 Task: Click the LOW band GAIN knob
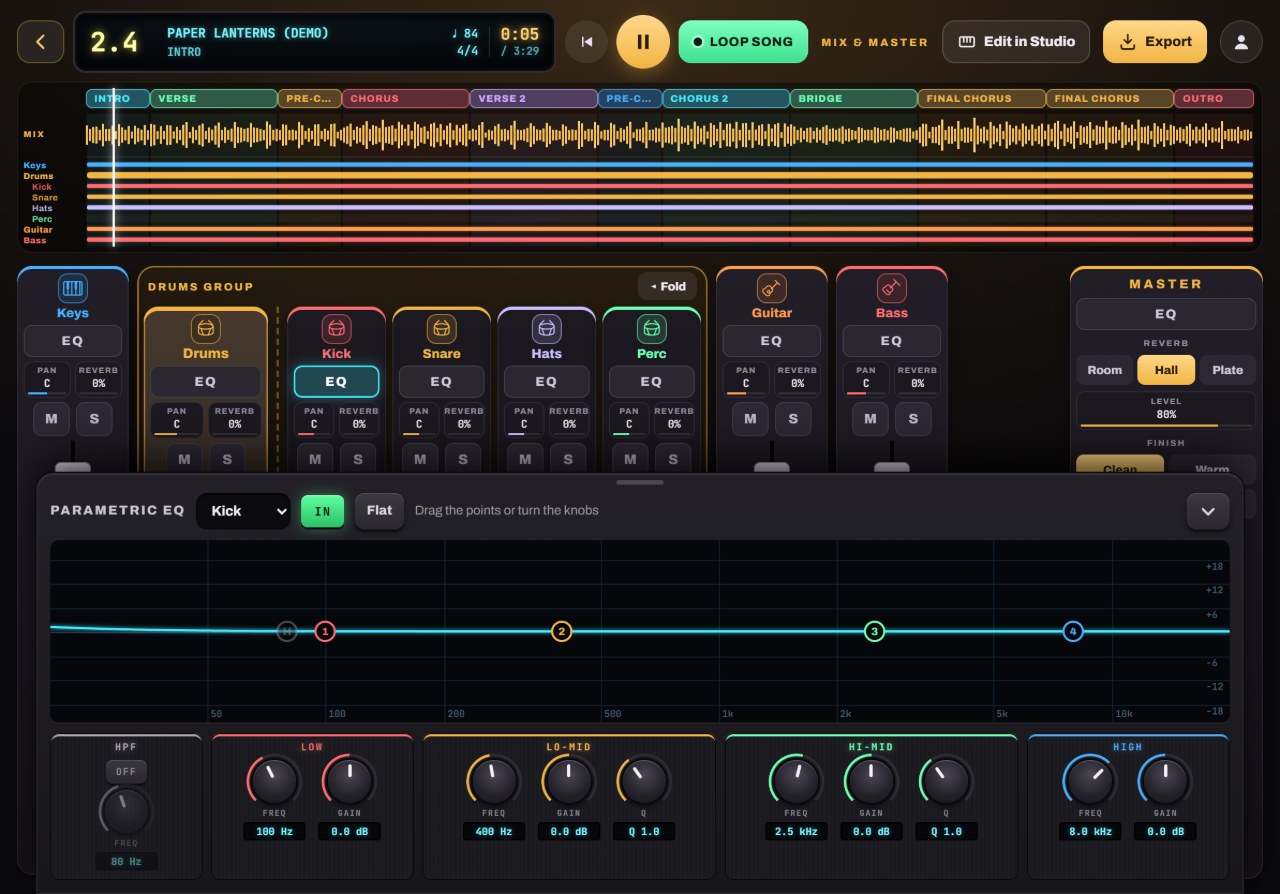click(x=349, y=780)
